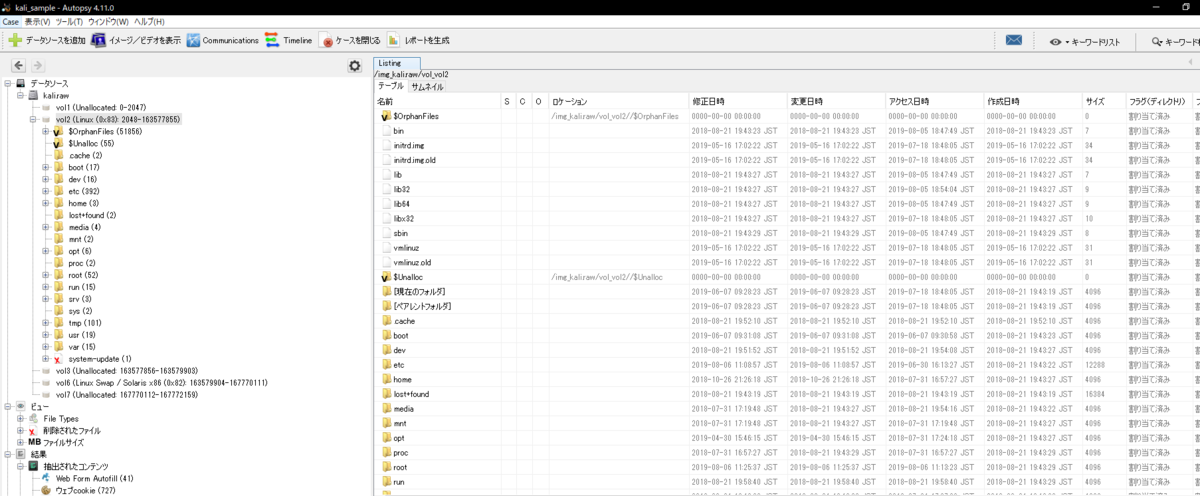Screen dimensions: 1200x496
Task: Select the initrd.img row in the table
Action: pos(786,145)
